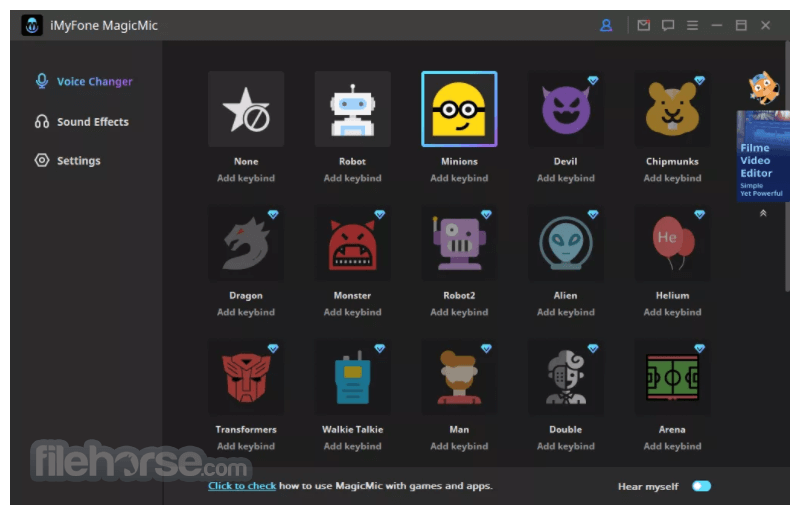
Task: Select the Transformers voice icon
Action: pos(246,377)
